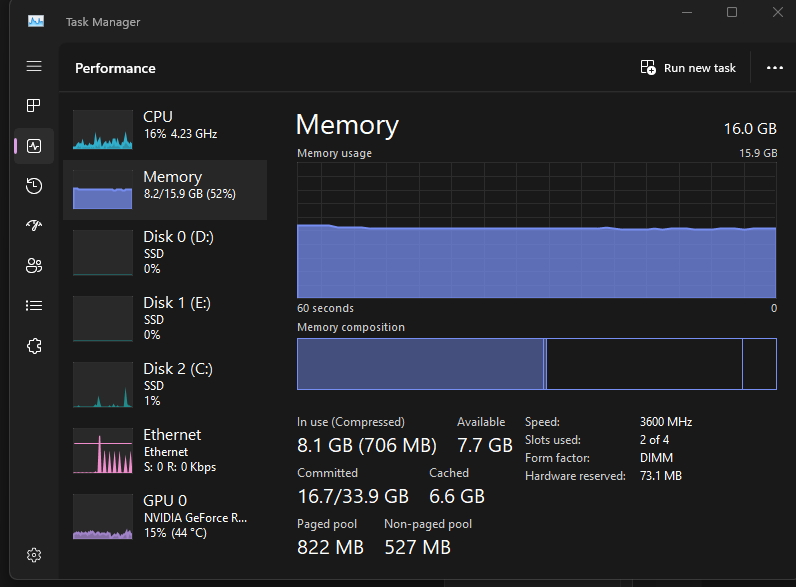Open the hamburger navigation menu
The image size is (796, 587).
[34, 66]
